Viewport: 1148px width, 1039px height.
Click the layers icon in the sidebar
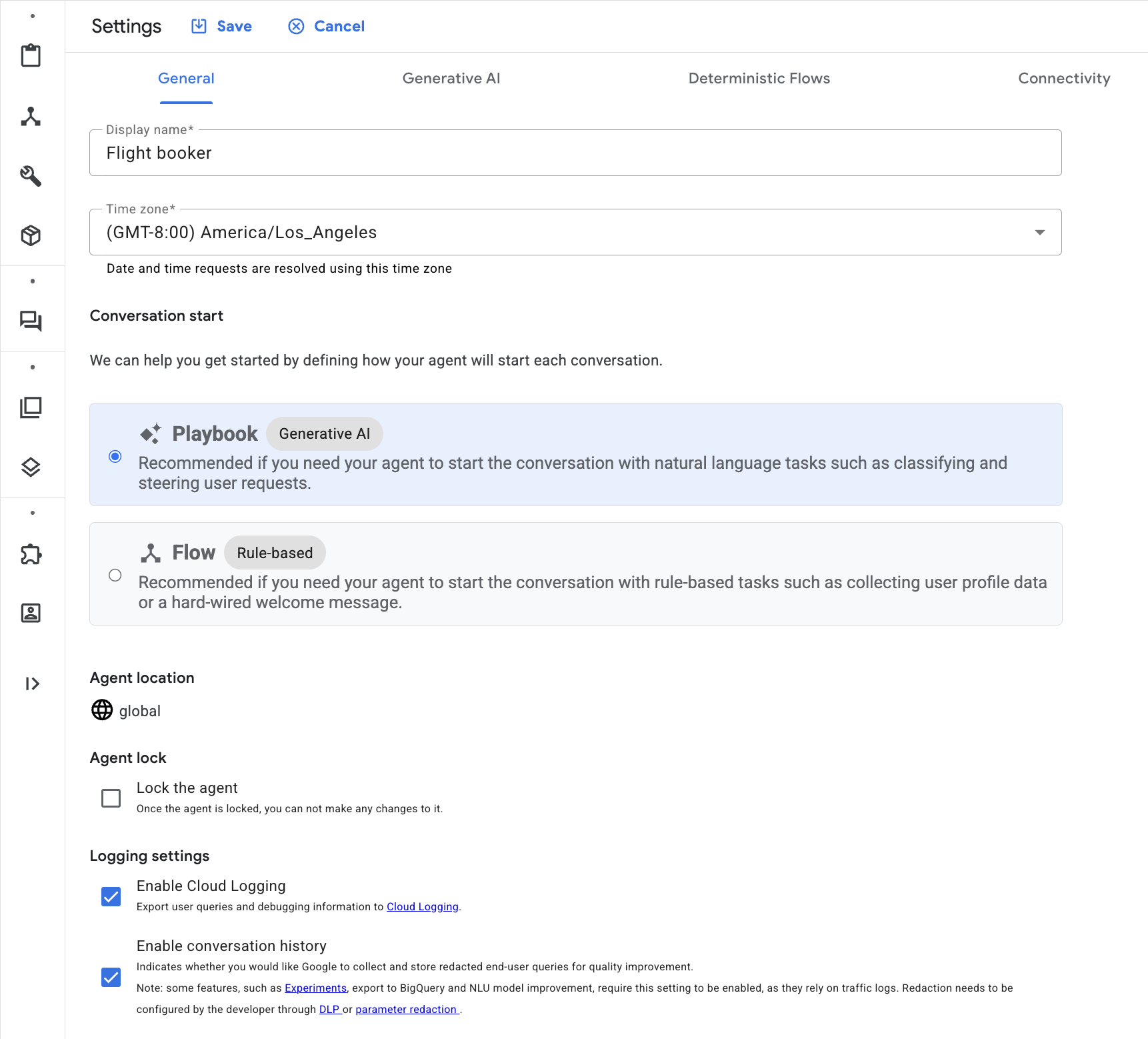point(31,468)
